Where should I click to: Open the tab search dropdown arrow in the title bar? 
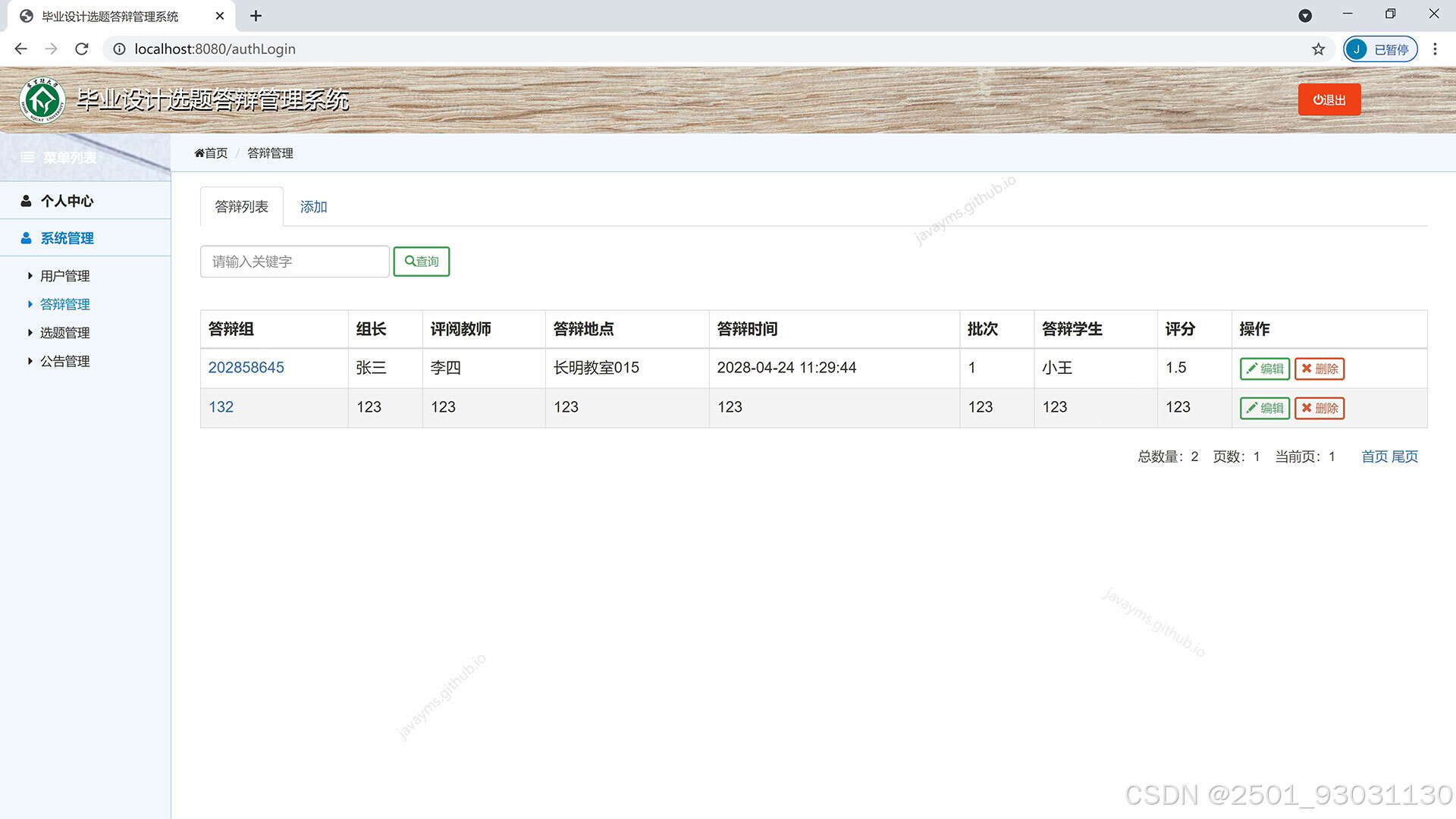pyautogui.click(x=1305, y=16)
